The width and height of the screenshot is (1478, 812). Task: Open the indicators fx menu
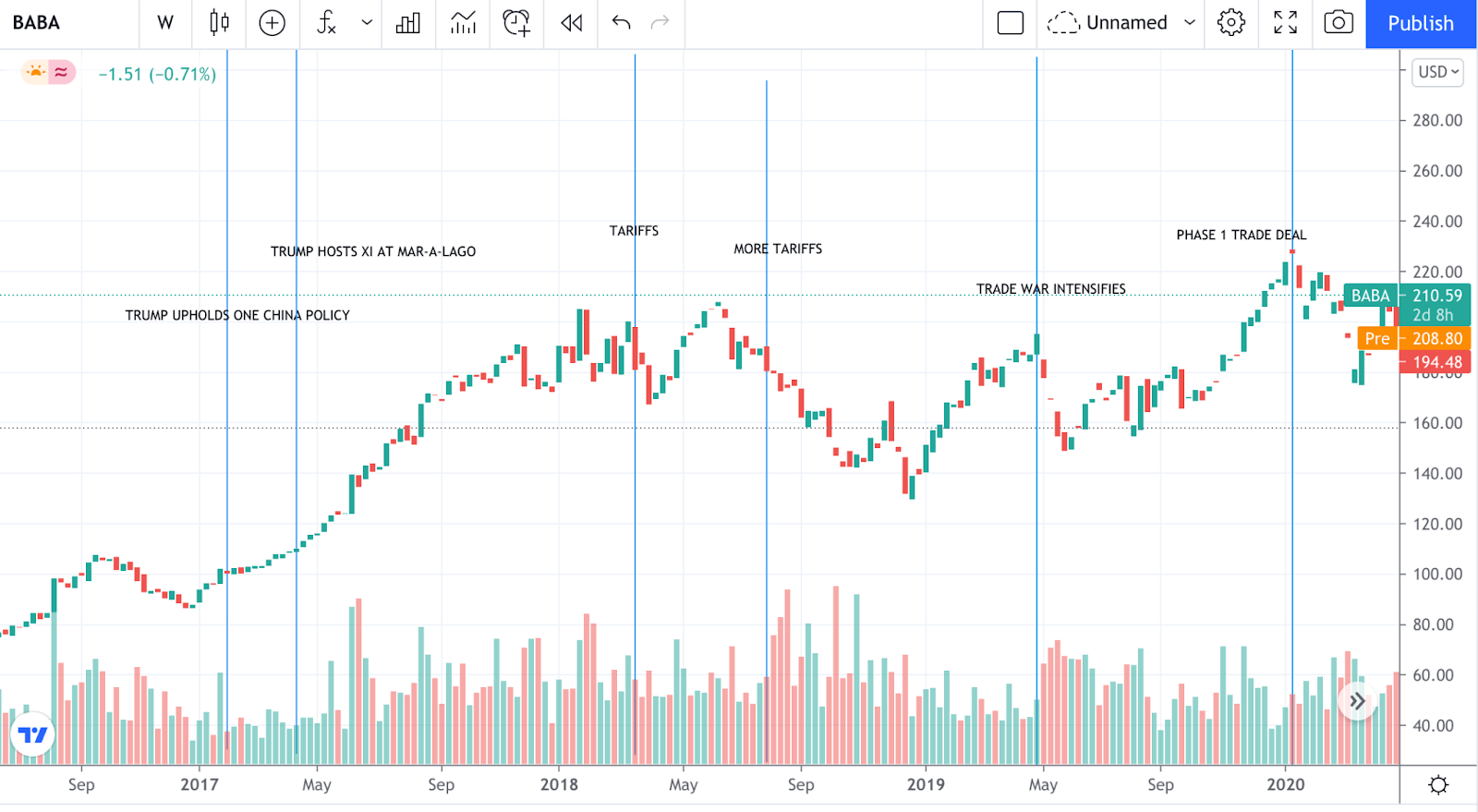[326, 23]
